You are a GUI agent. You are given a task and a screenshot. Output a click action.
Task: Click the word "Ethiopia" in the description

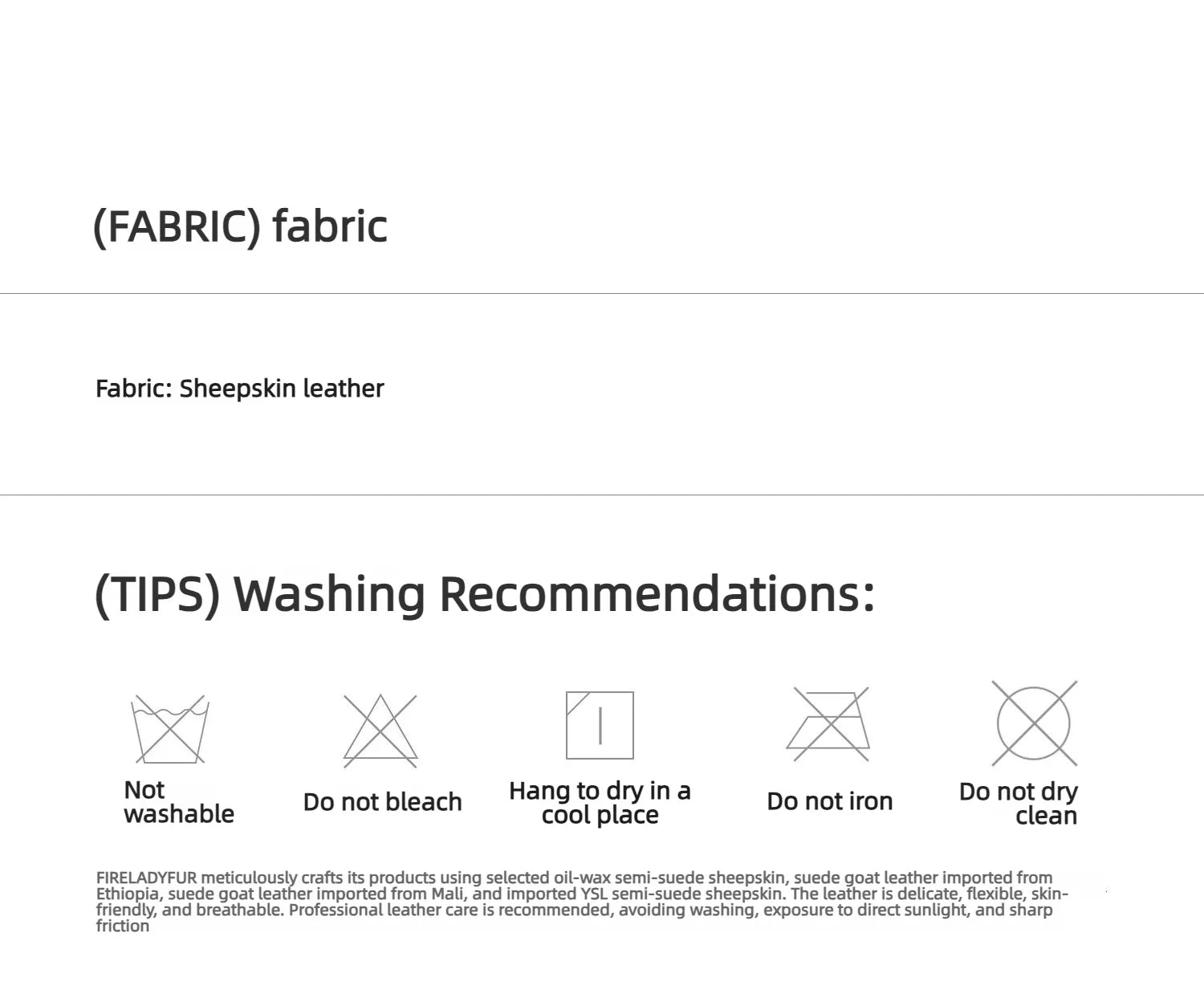click(x=128, y=894)
